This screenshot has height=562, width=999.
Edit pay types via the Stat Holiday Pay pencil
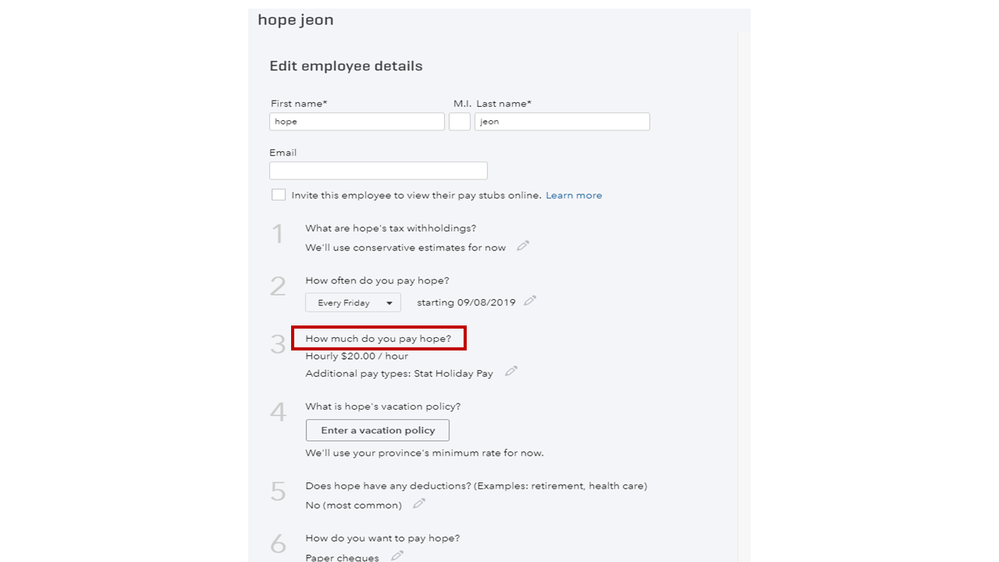coord(511,372)
